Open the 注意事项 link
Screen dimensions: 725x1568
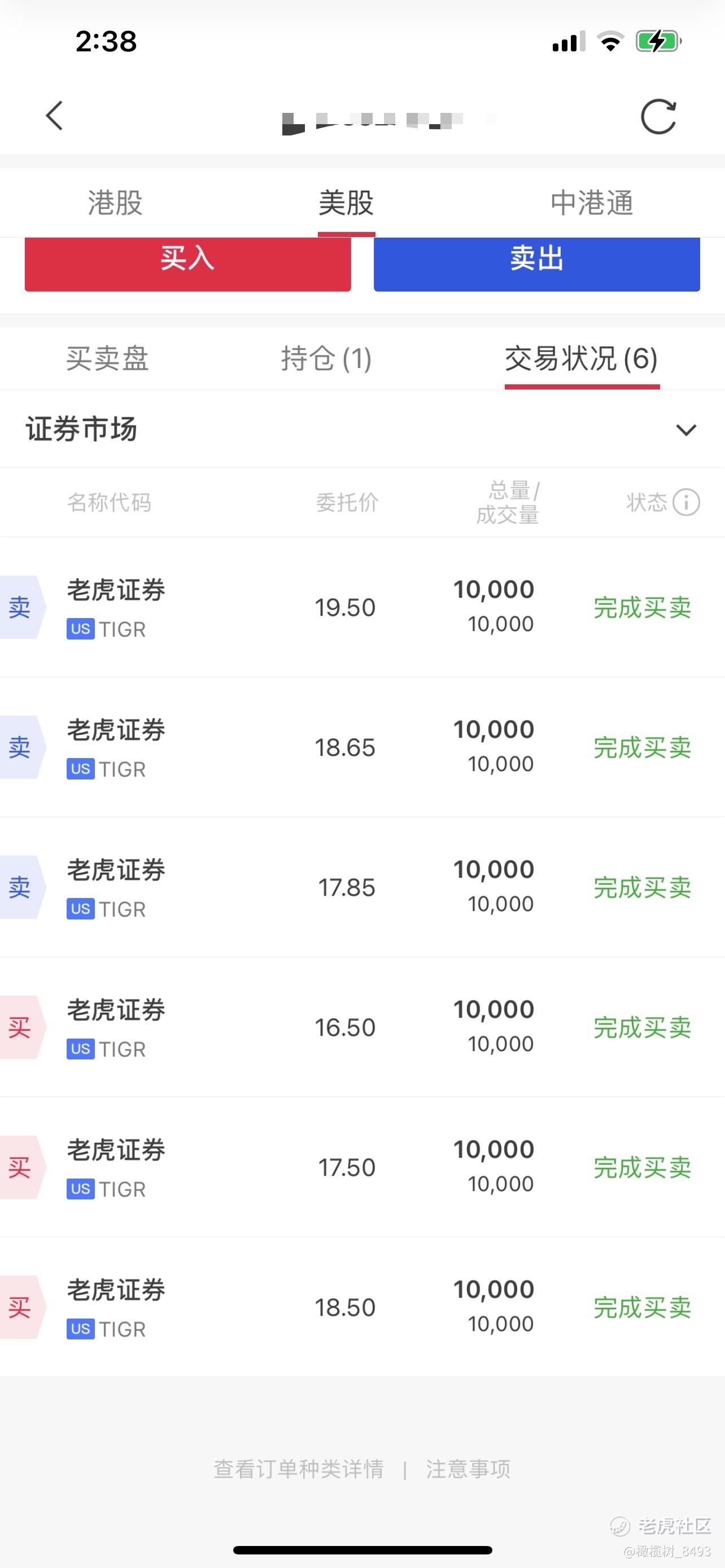coord(468,1469)
